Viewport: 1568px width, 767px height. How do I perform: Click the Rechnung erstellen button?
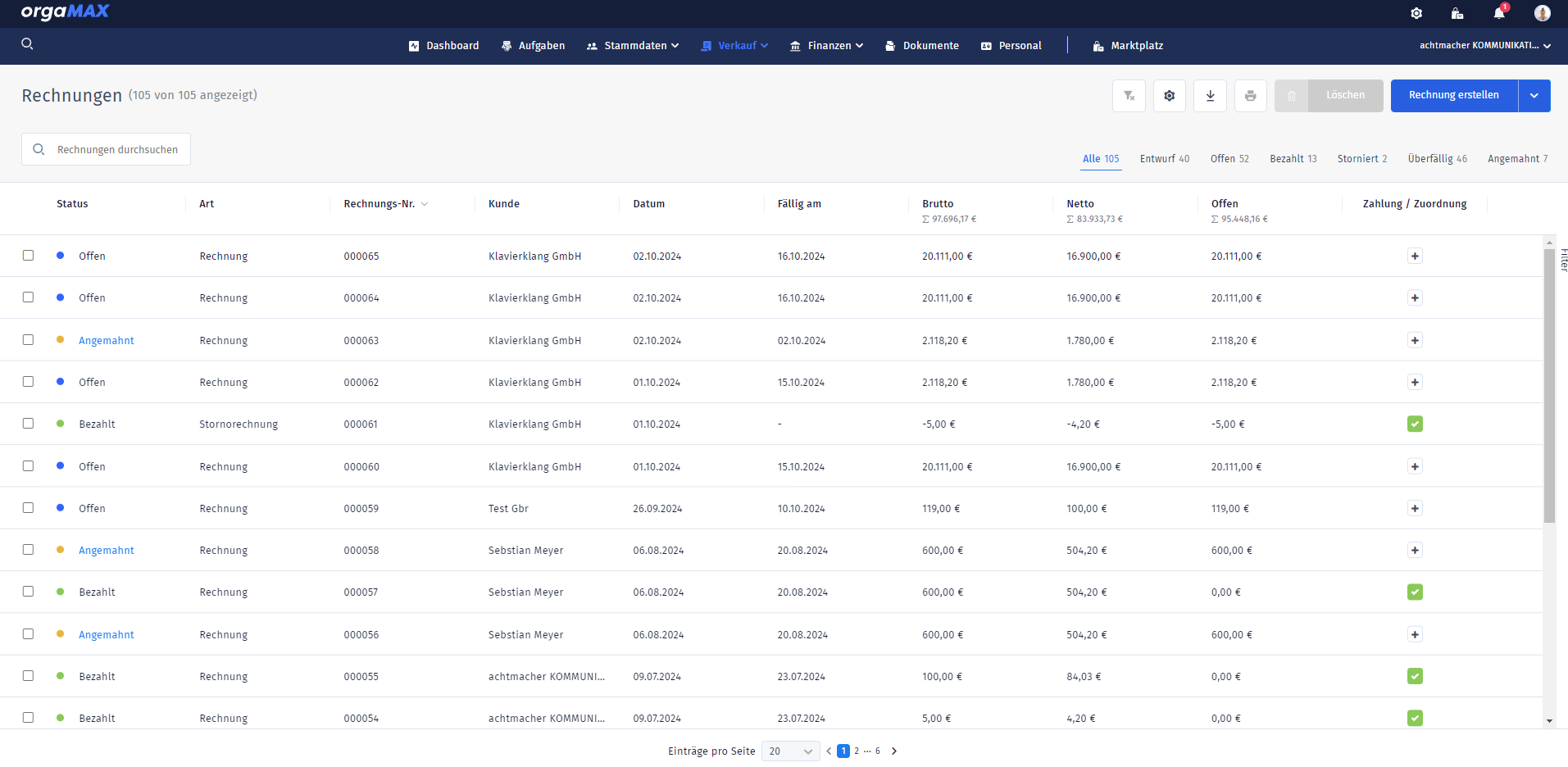[x=1453, y=96]
